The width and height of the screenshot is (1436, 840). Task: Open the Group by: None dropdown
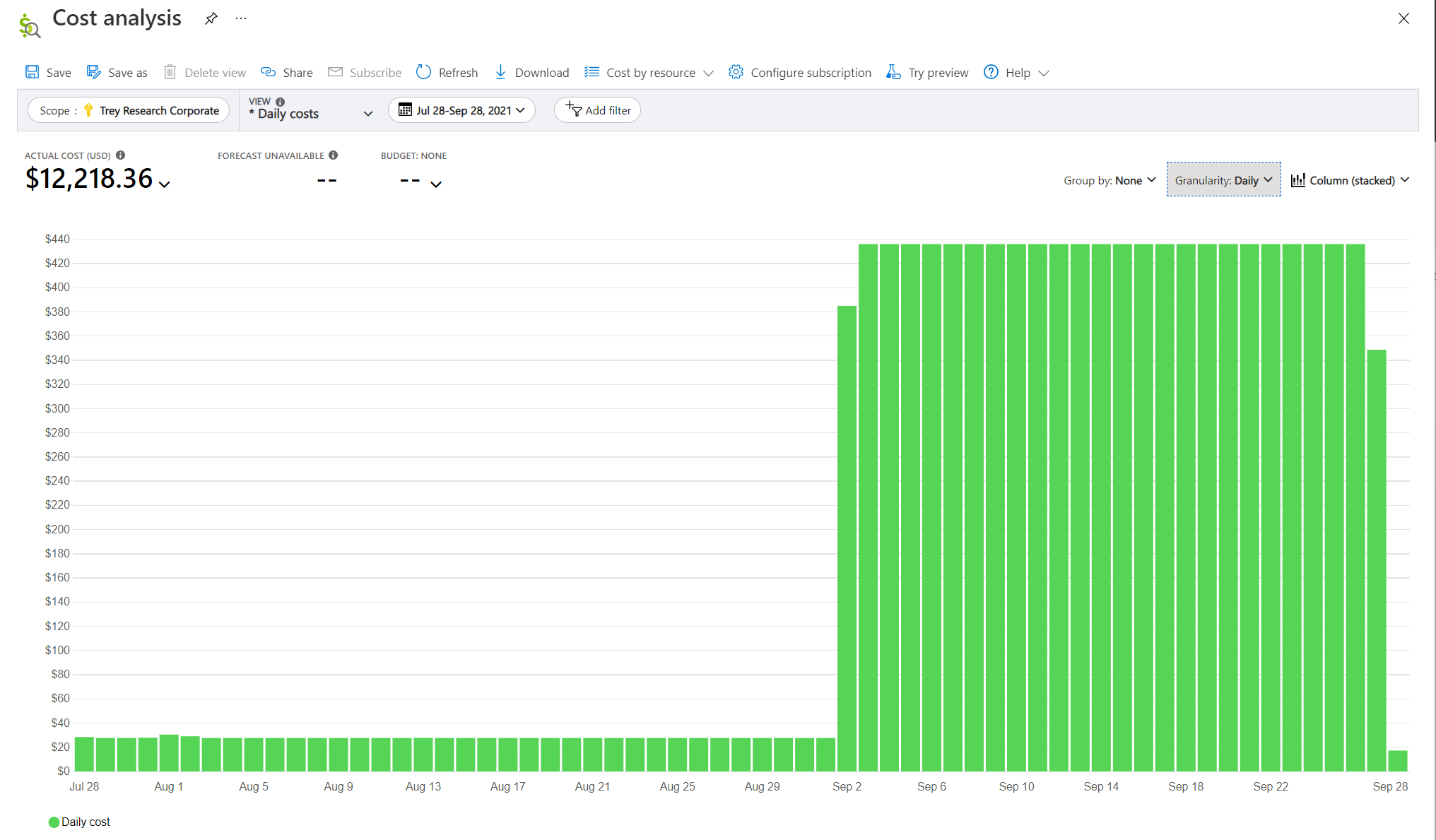coord(1110,180)
